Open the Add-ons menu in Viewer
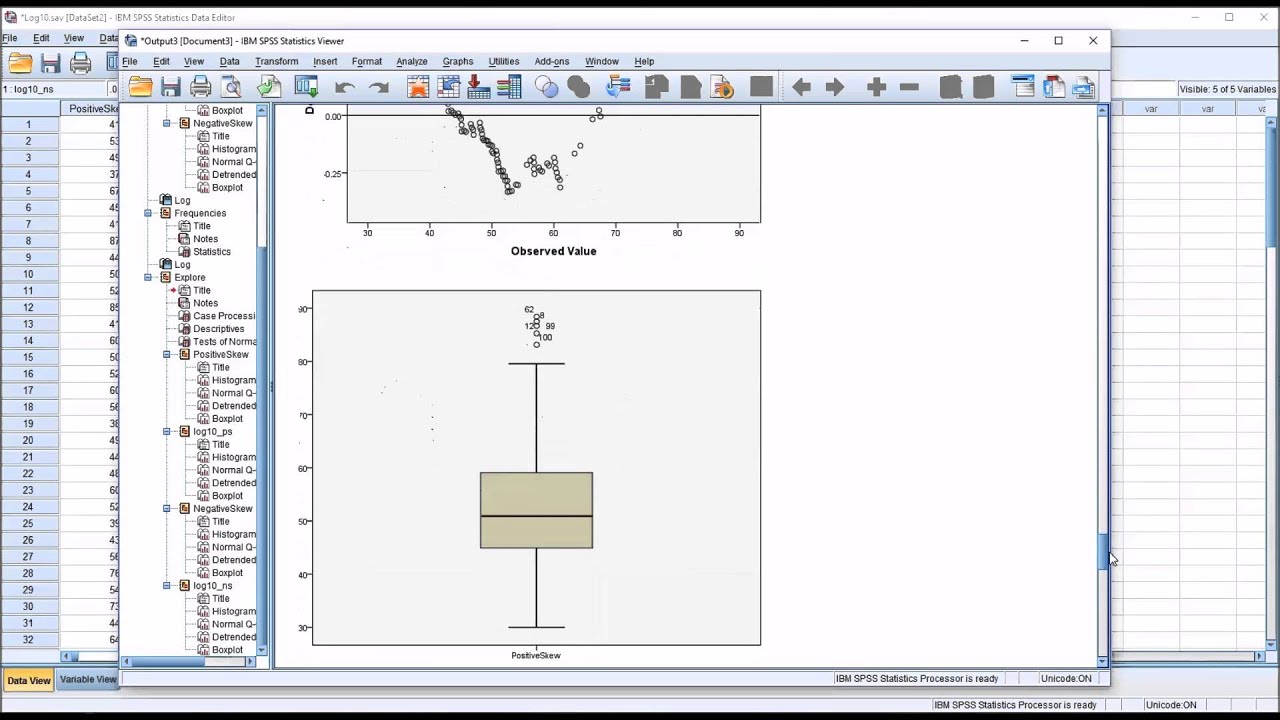The height and width of the screenshot is (720, 1280). tap(551, 61)
